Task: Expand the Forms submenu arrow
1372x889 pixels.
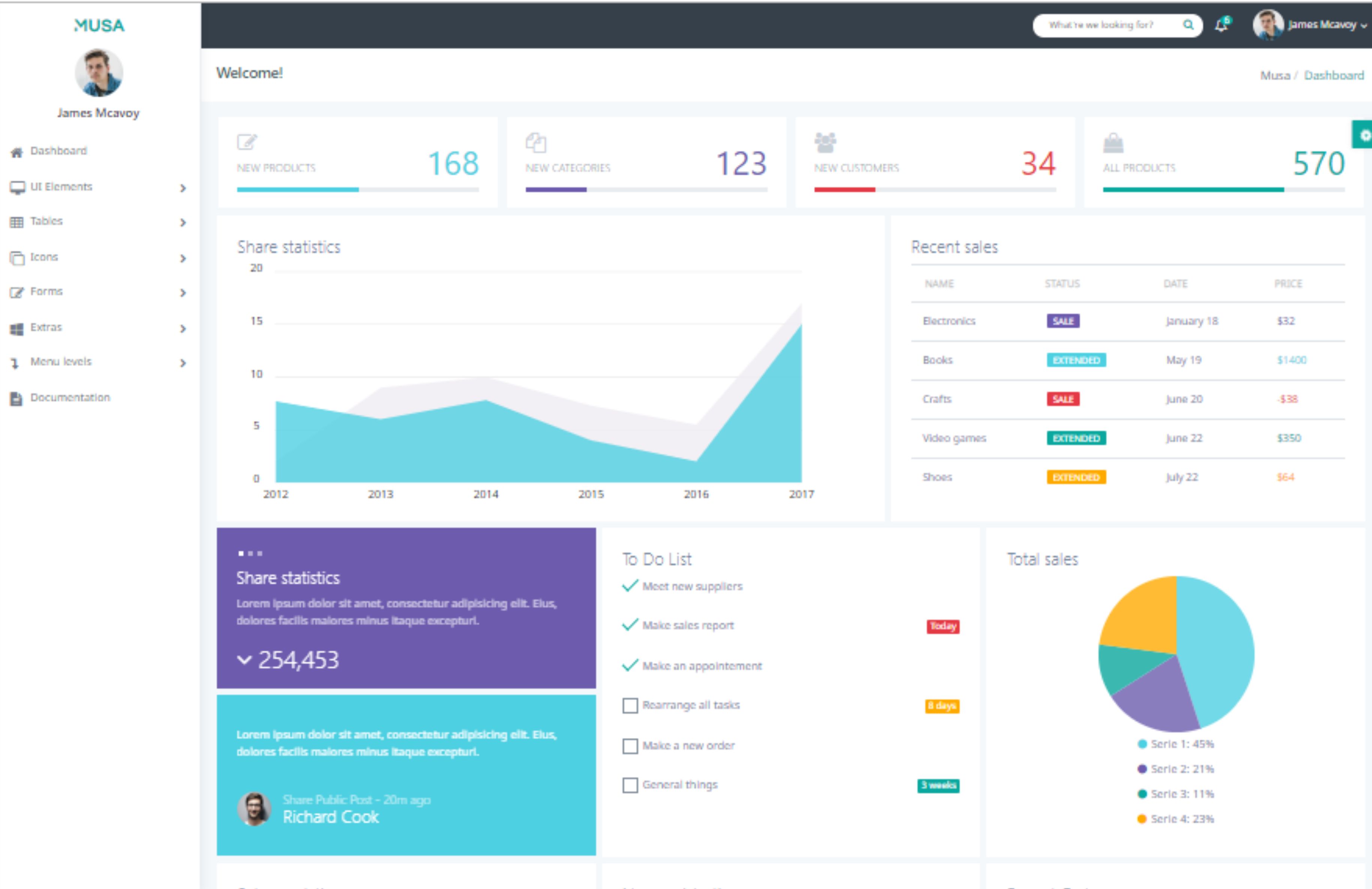Action: click(183, 293)
